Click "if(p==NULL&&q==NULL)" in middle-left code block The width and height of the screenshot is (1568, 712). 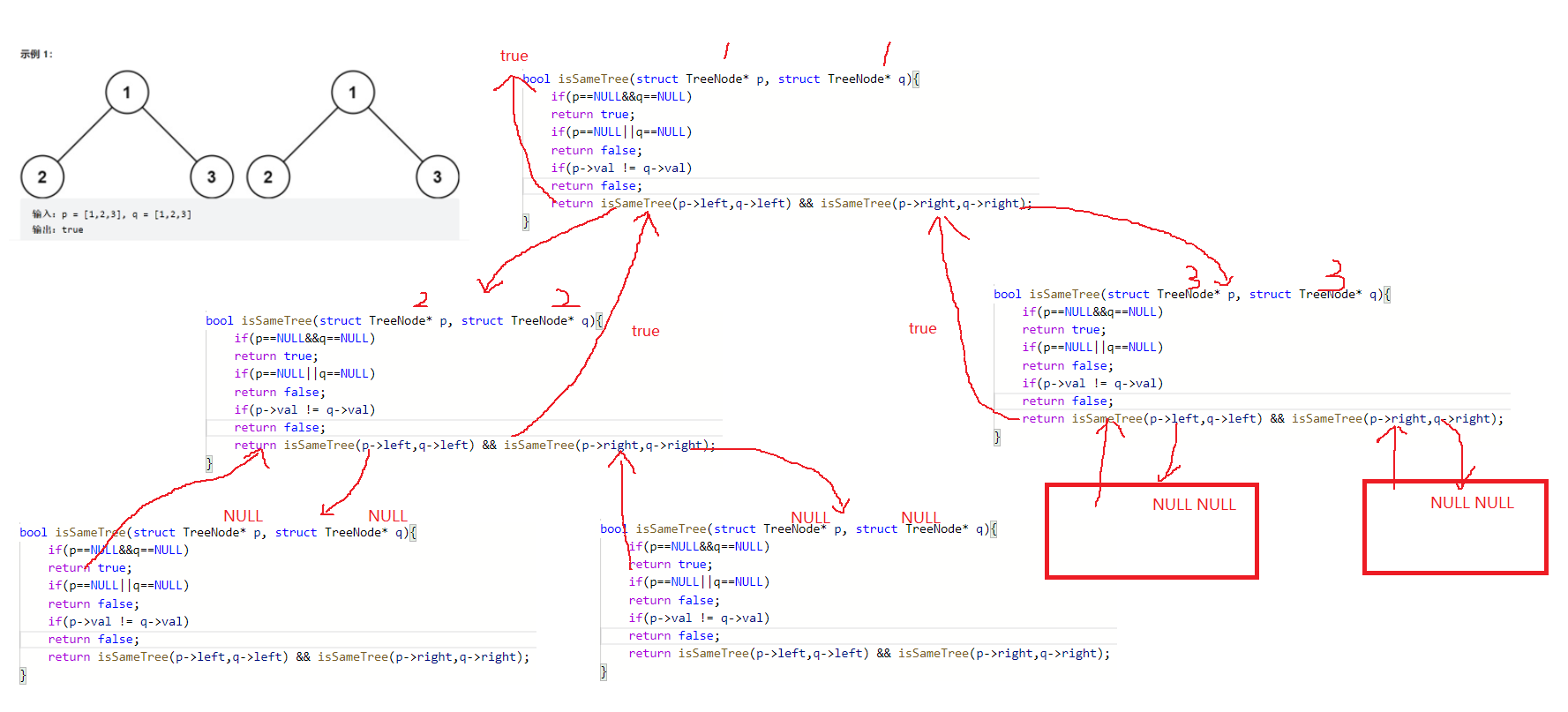pyautogui.click(x=304, y=339)
